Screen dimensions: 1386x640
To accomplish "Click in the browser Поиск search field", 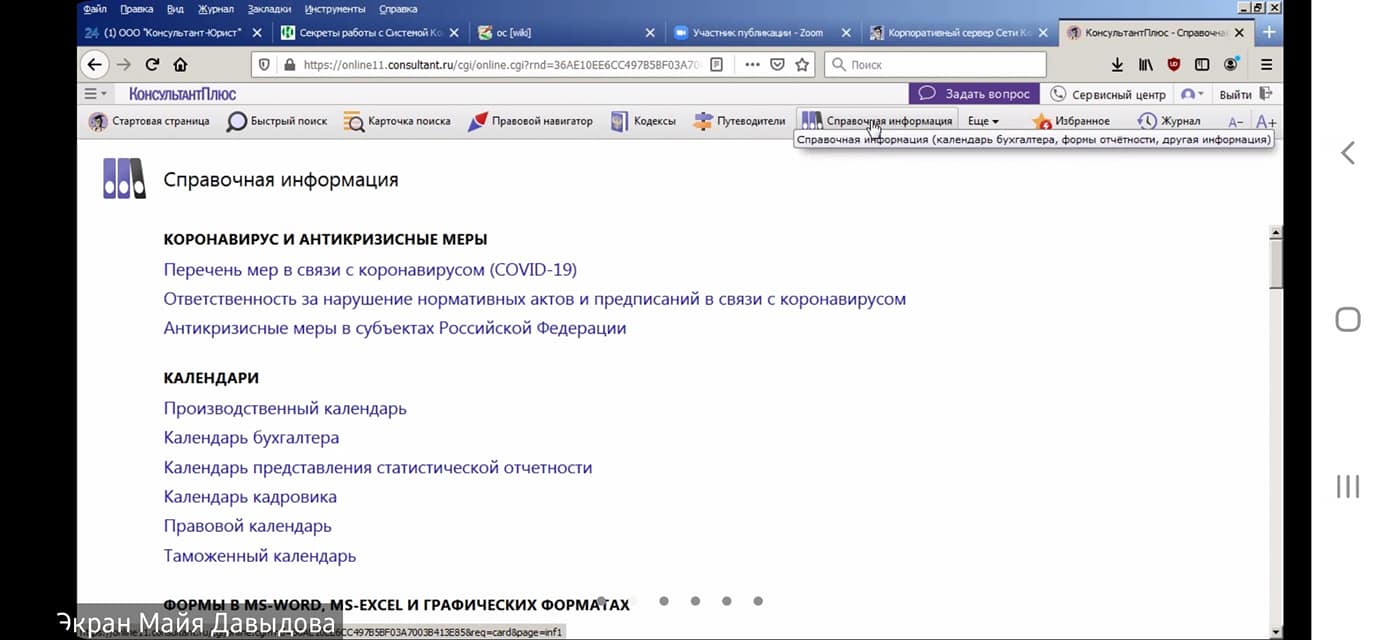I will 935,64.
